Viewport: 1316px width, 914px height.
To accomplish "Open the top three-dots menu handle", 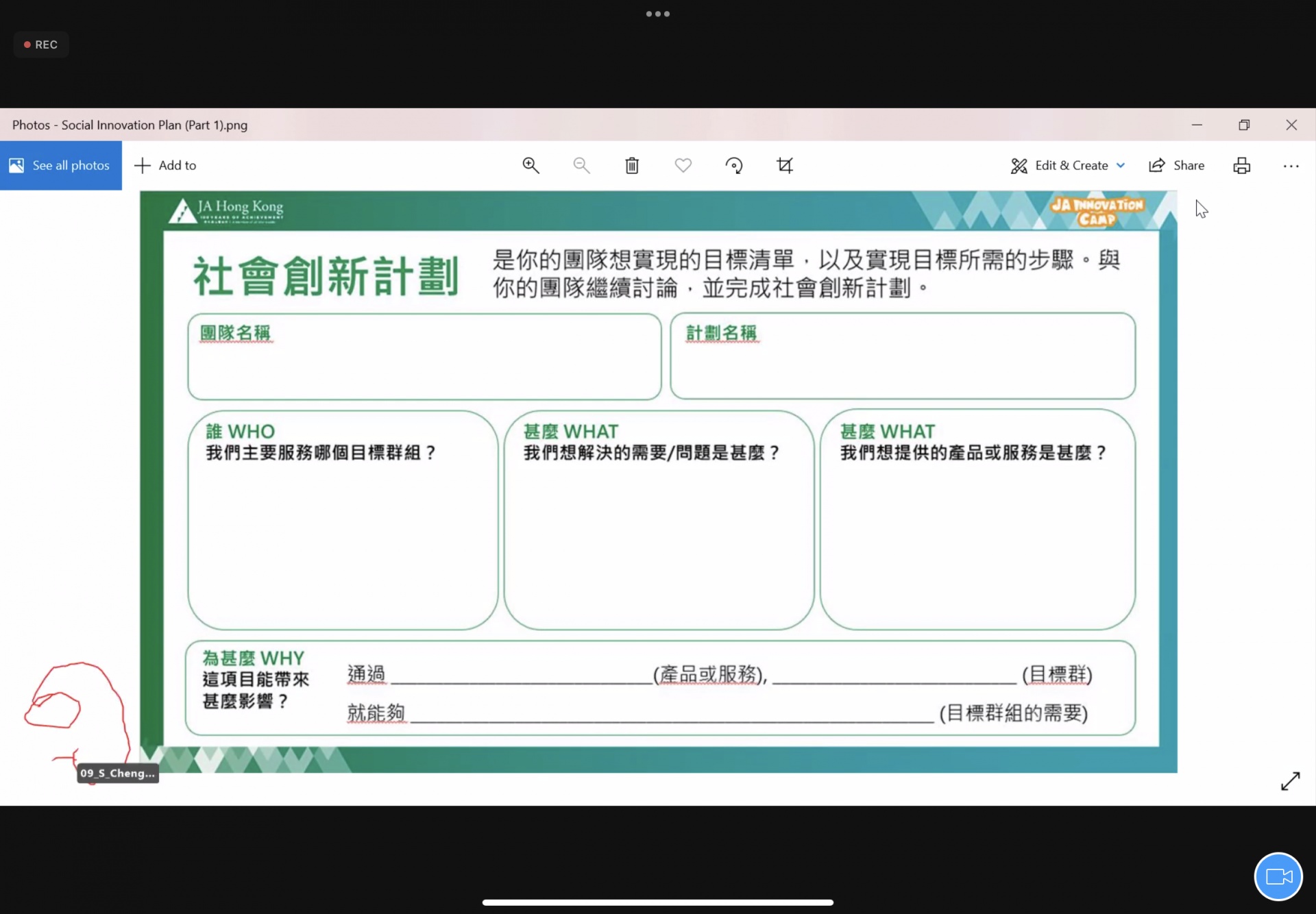I will (x=657, y=14).
